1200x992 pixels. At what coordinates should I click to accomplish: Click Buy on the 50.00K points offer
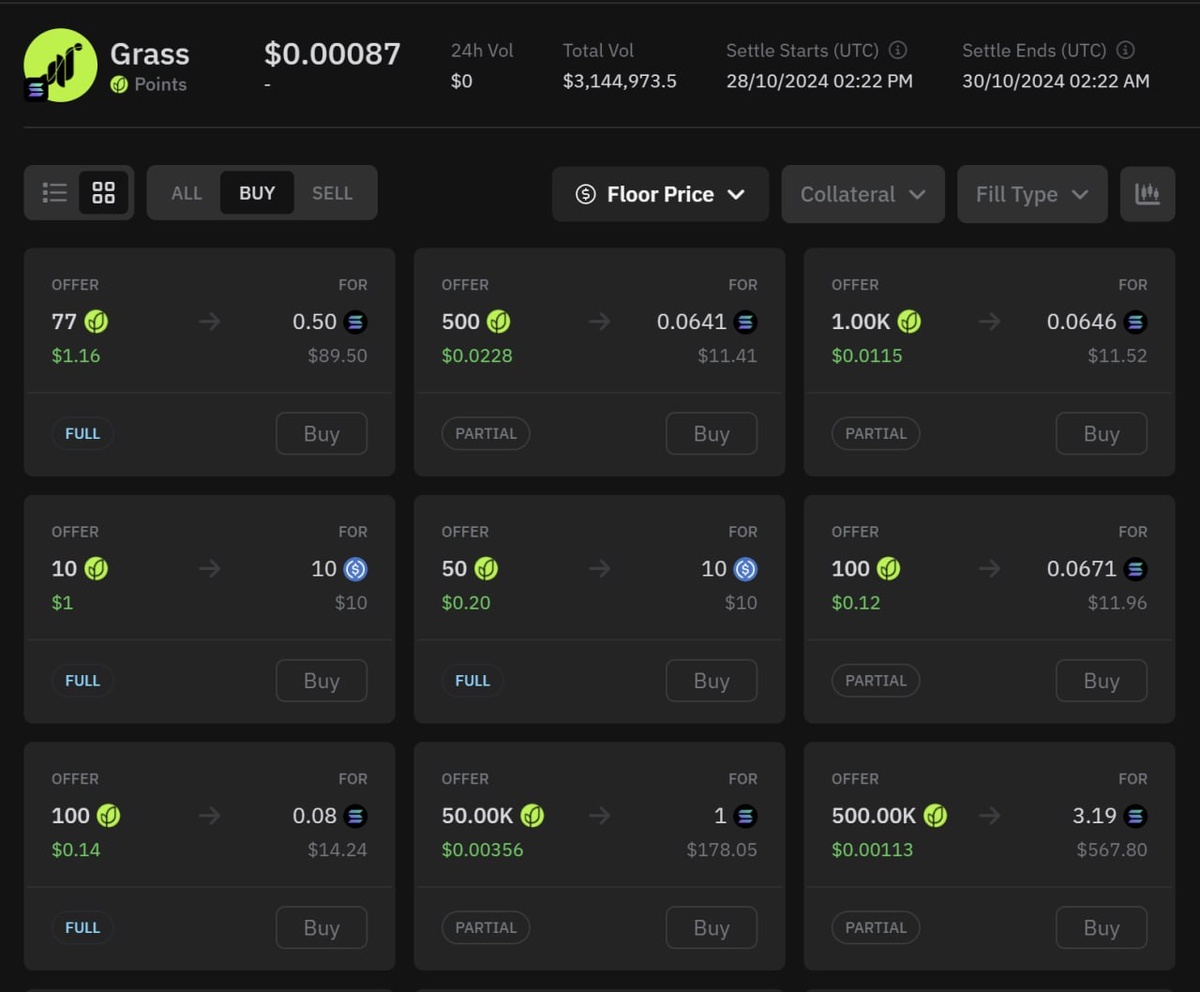coord(711,928)
